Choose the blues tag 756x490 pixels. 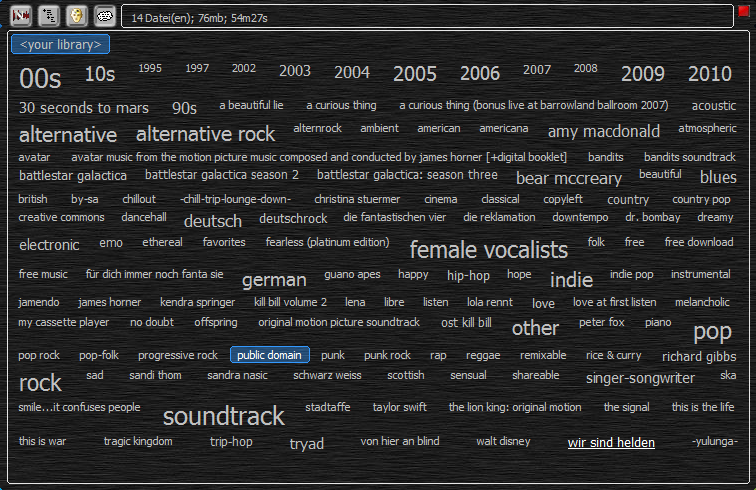tap(718, 177)
